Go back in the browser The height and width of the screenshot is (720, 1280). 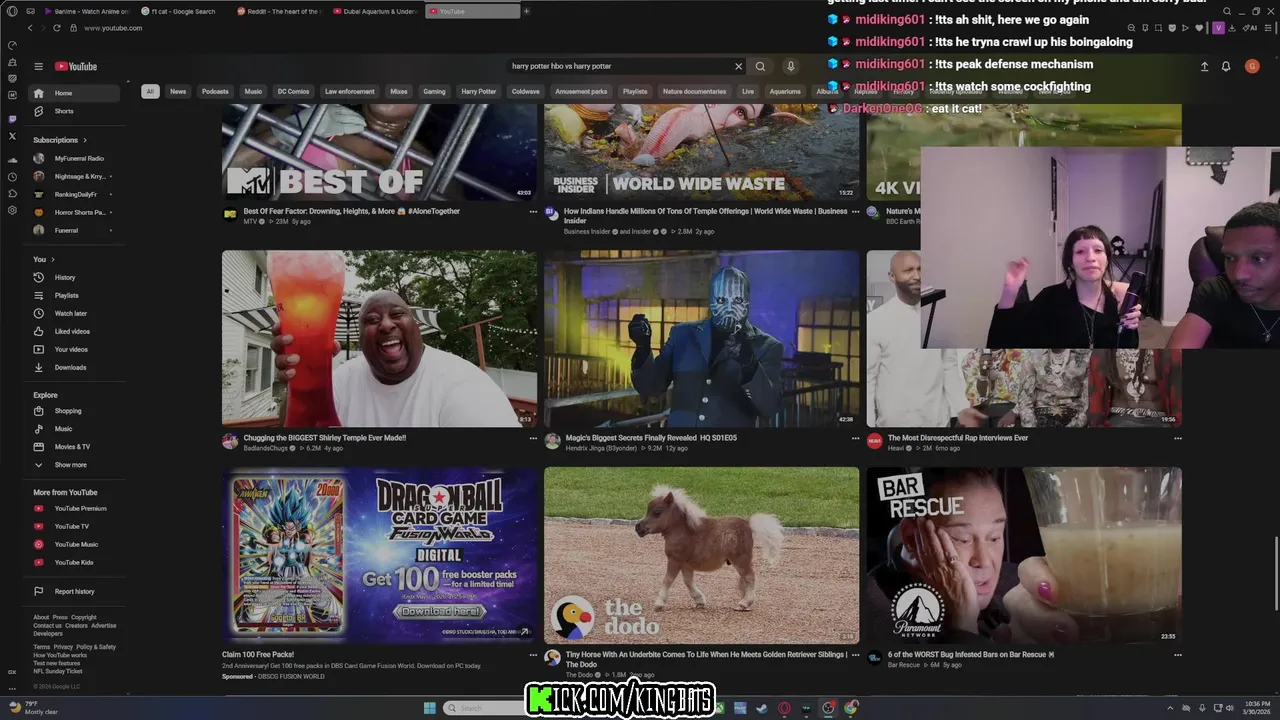(x=30, y=28)
